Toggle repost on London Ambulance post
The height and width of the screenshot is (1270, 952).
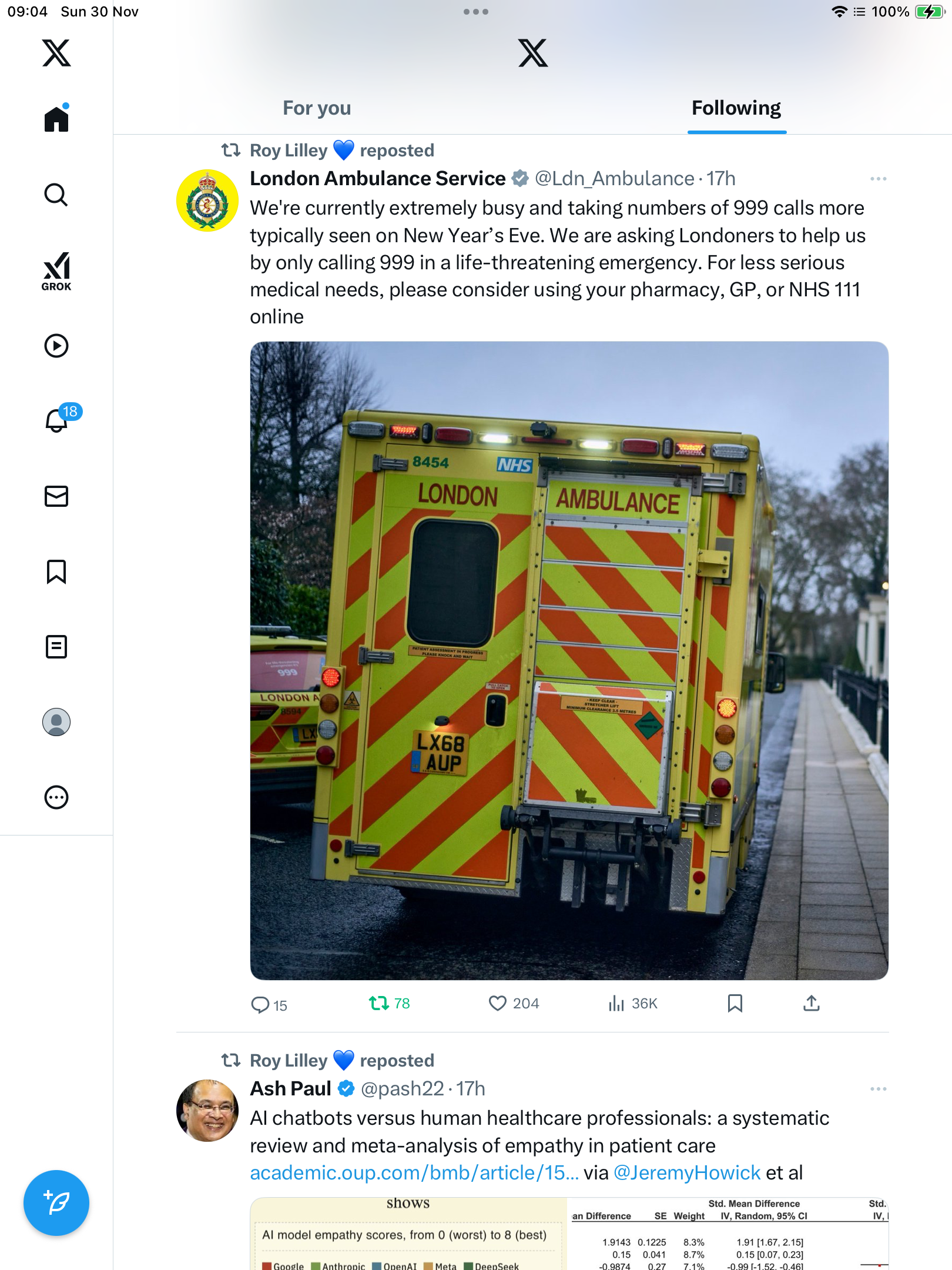(x=379, y=1003)
